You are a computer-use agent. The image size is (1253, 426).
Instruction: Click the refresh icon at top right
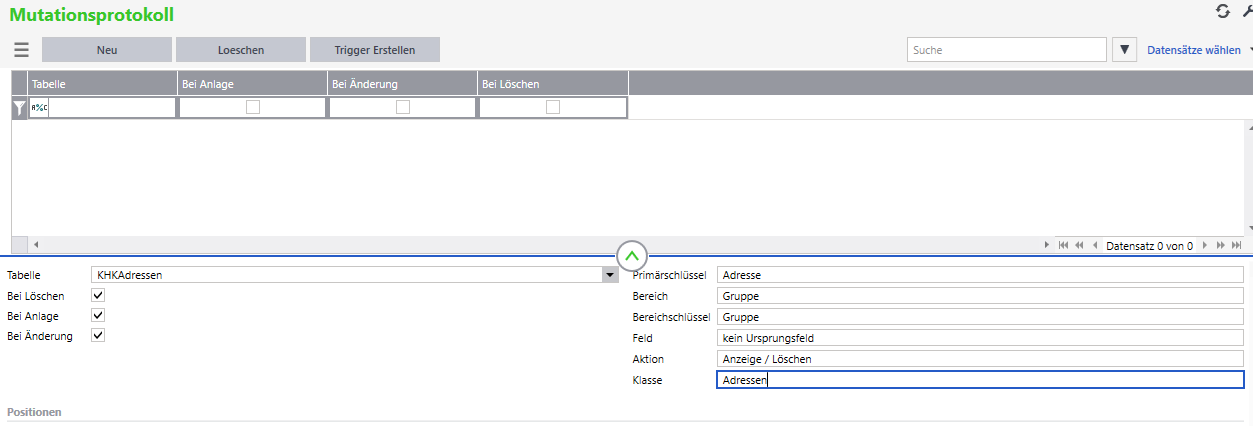(1222, 11)
